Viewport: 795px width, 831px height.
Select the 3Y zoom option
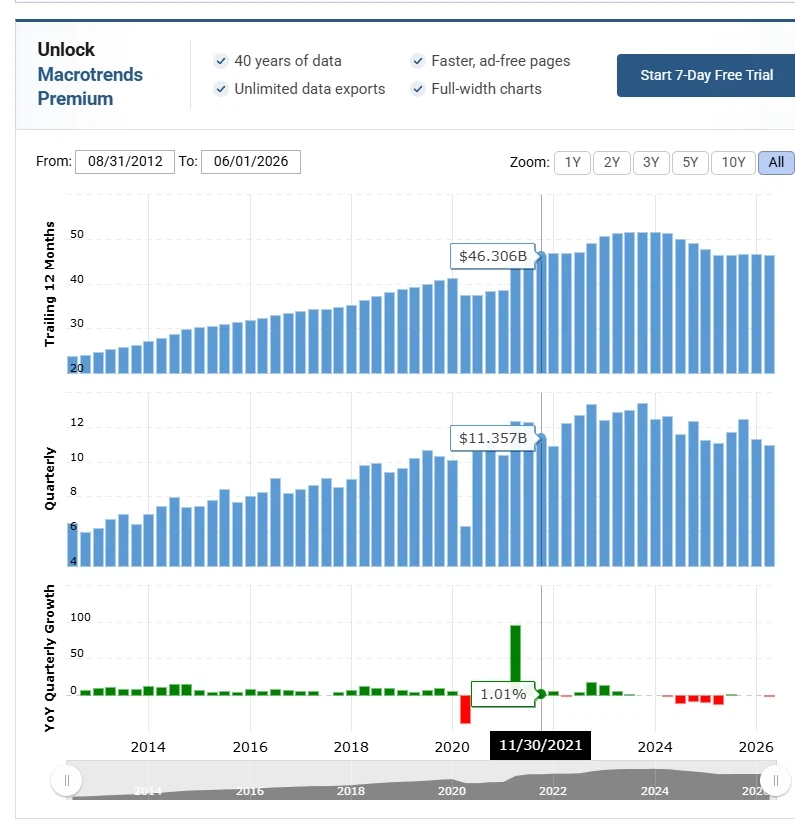(651, 162)
